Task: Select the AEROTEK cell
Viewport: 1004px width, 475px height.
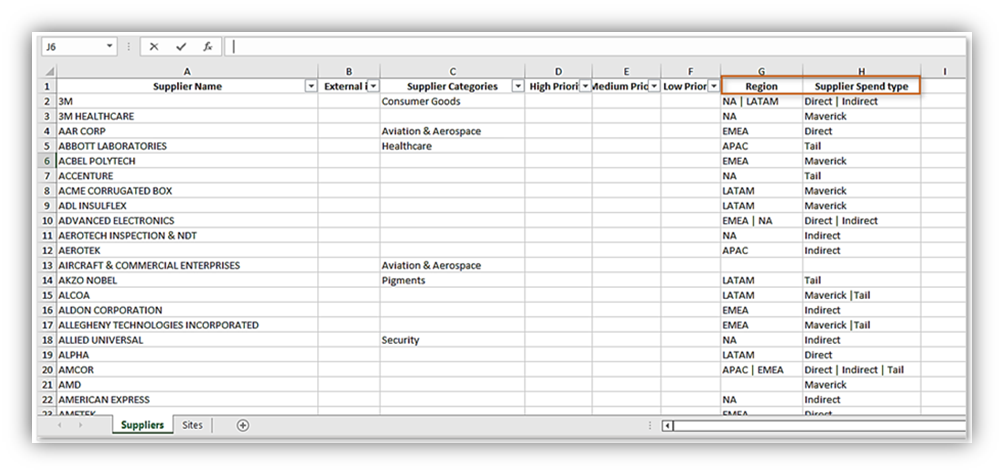Action: point(188,250)
